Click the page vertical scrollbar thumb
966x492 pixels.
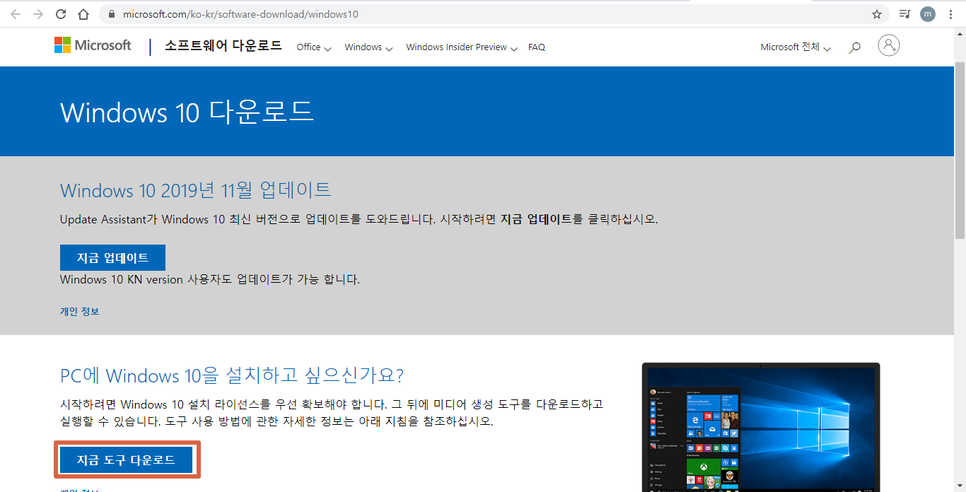[x=960, y=151]
